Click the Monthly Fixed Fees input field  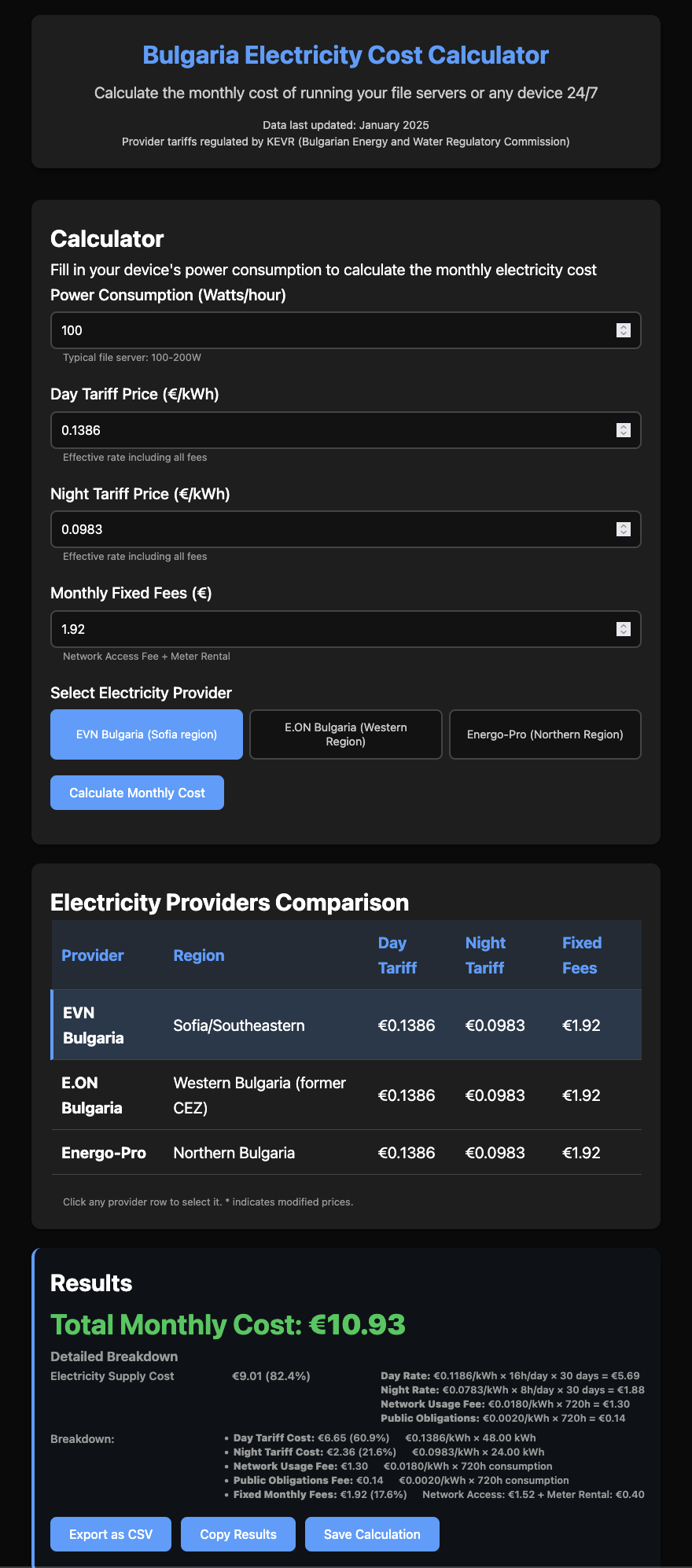pos(315,629)
